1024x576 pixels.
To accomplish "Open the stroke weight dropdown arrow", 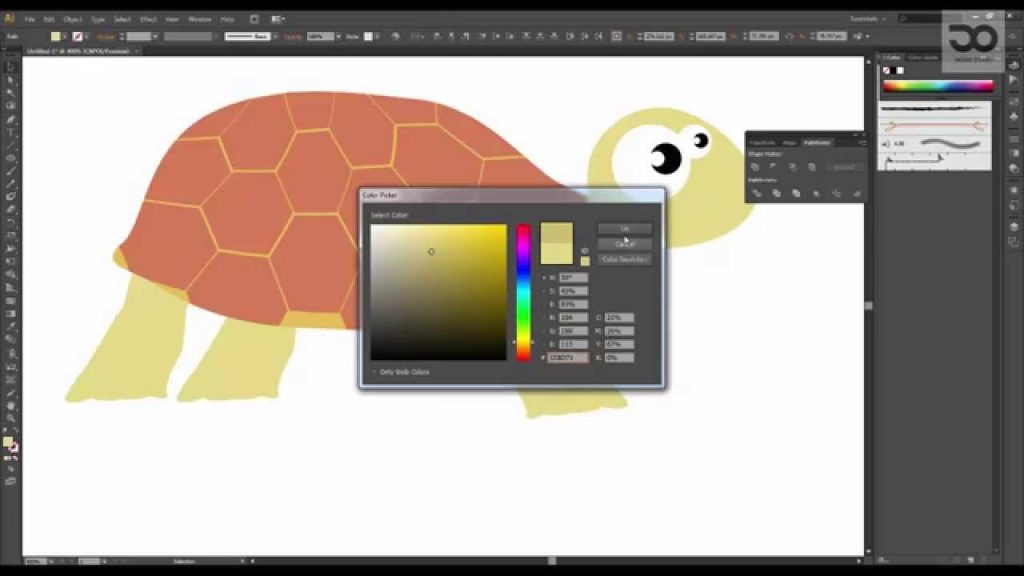I will [x=155, y=37].
